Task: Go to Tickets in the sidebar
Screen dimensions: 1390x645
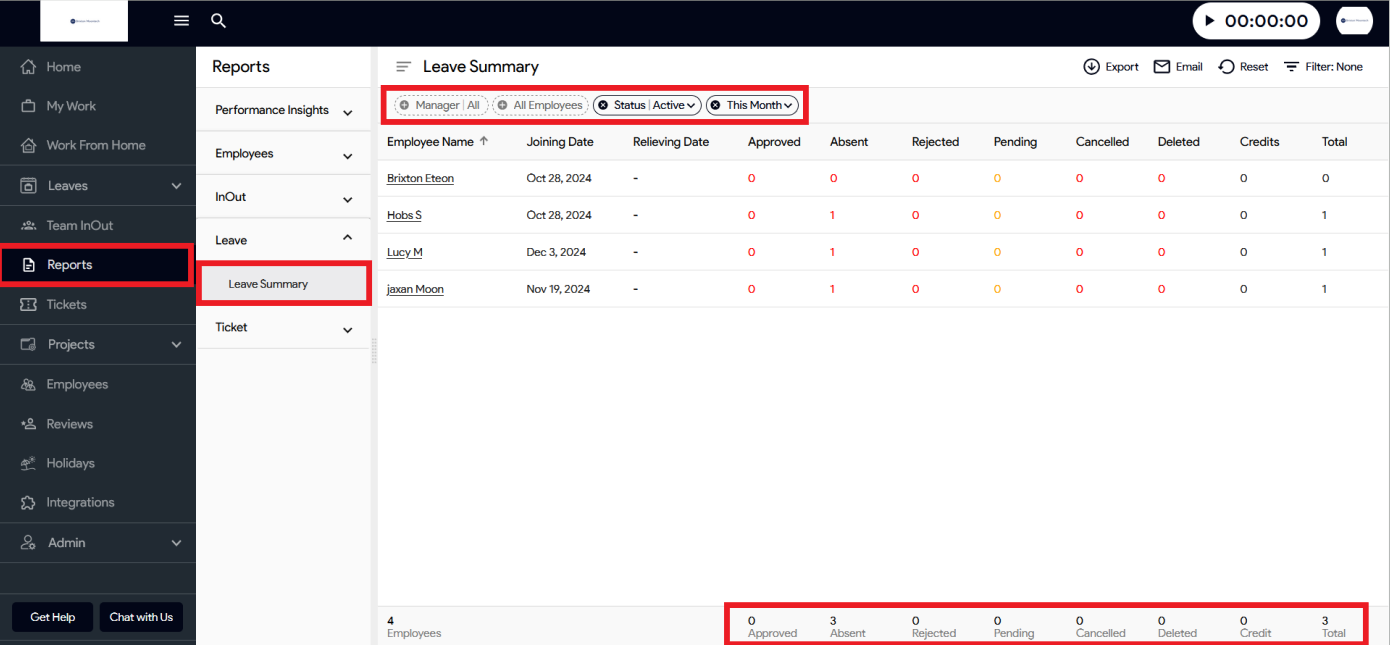Action: pos(66,305)
